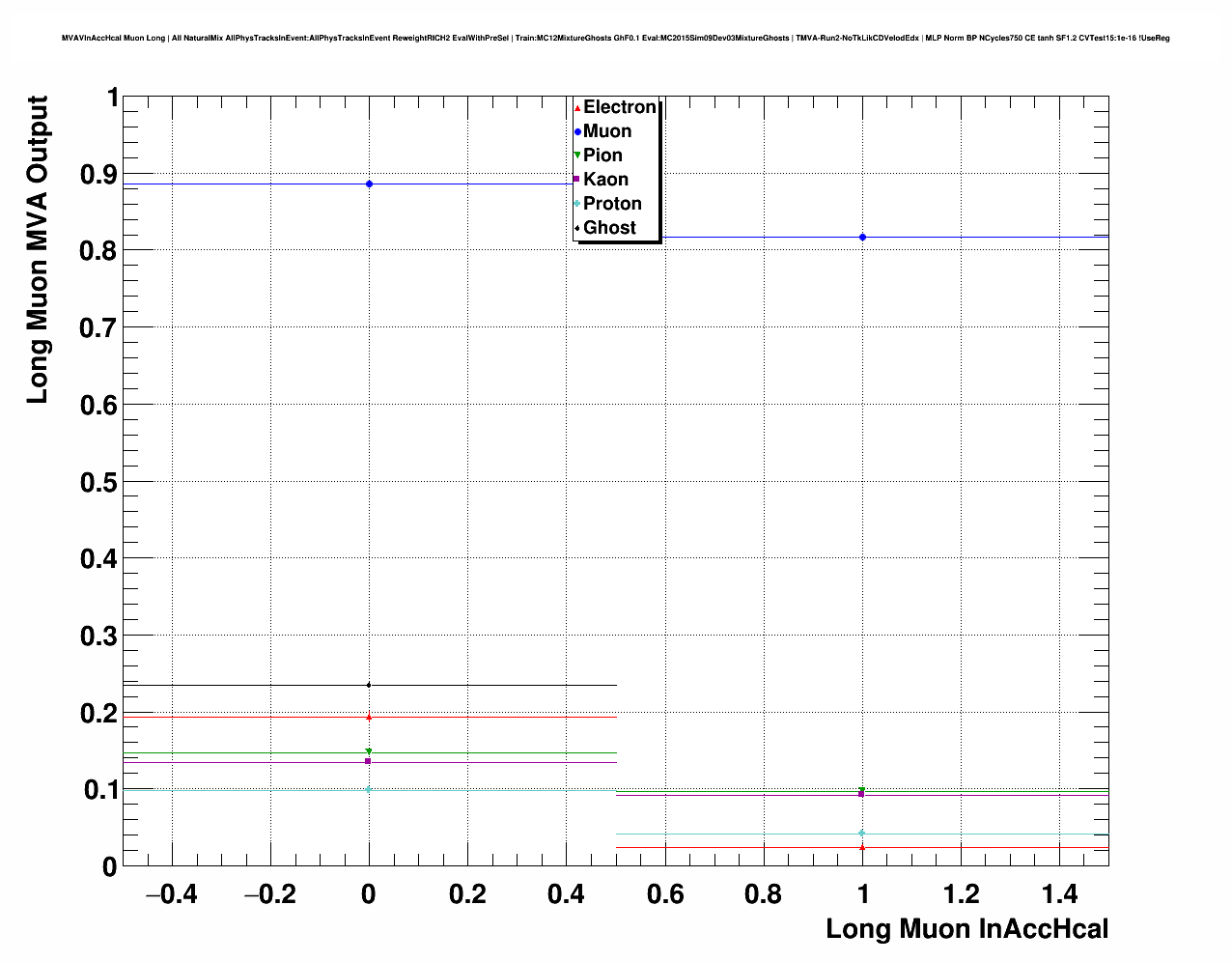
Task: Click the x-axis tick label 0.6
Action: point(665,894)
